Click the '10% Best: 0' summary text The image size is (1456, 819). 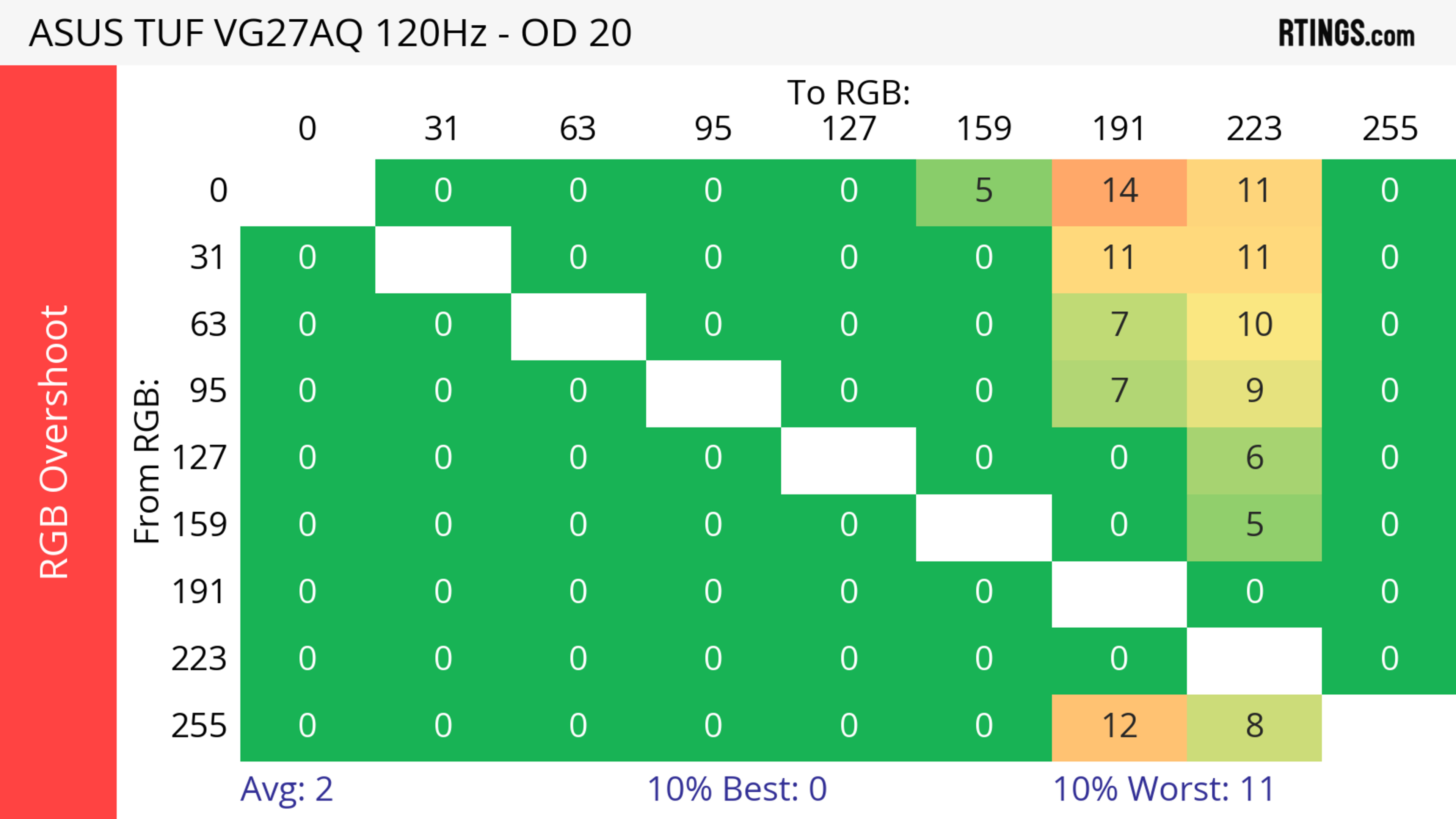click(737, 789)
